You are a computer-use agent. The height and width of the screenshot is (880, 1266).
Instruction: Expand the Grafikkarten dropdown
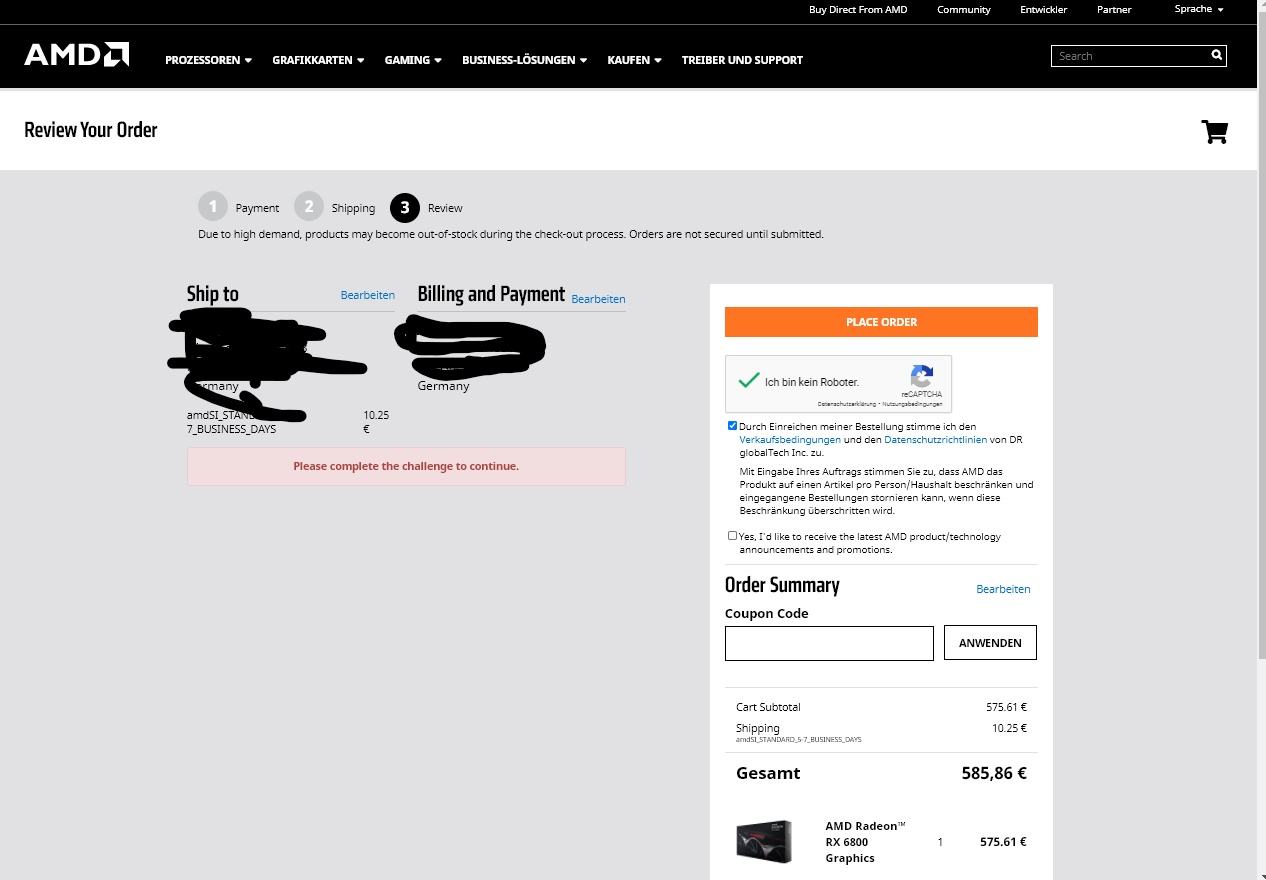point(318,60)
